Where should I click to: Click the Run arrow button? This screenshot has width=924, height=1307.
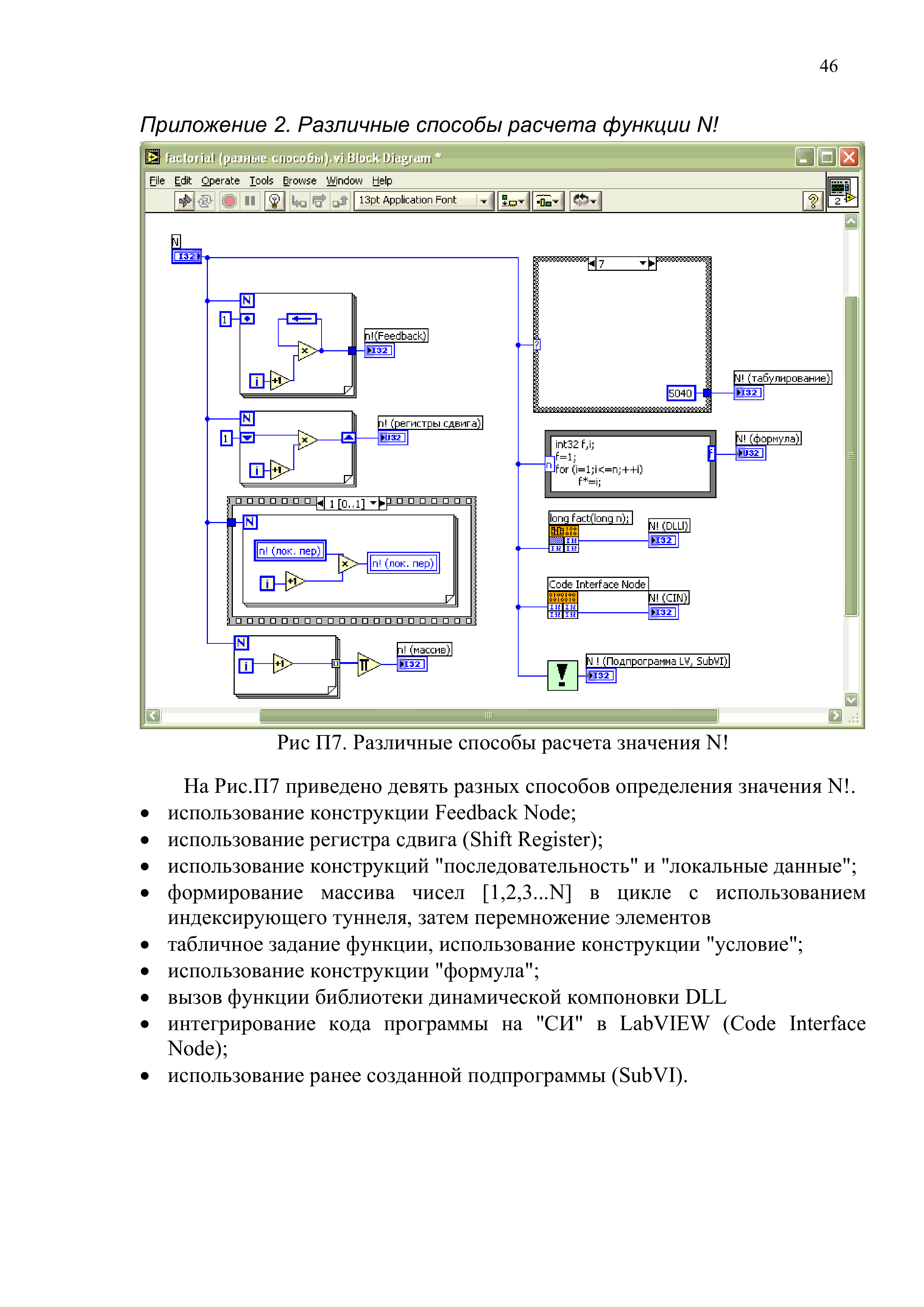pos(184,201)
